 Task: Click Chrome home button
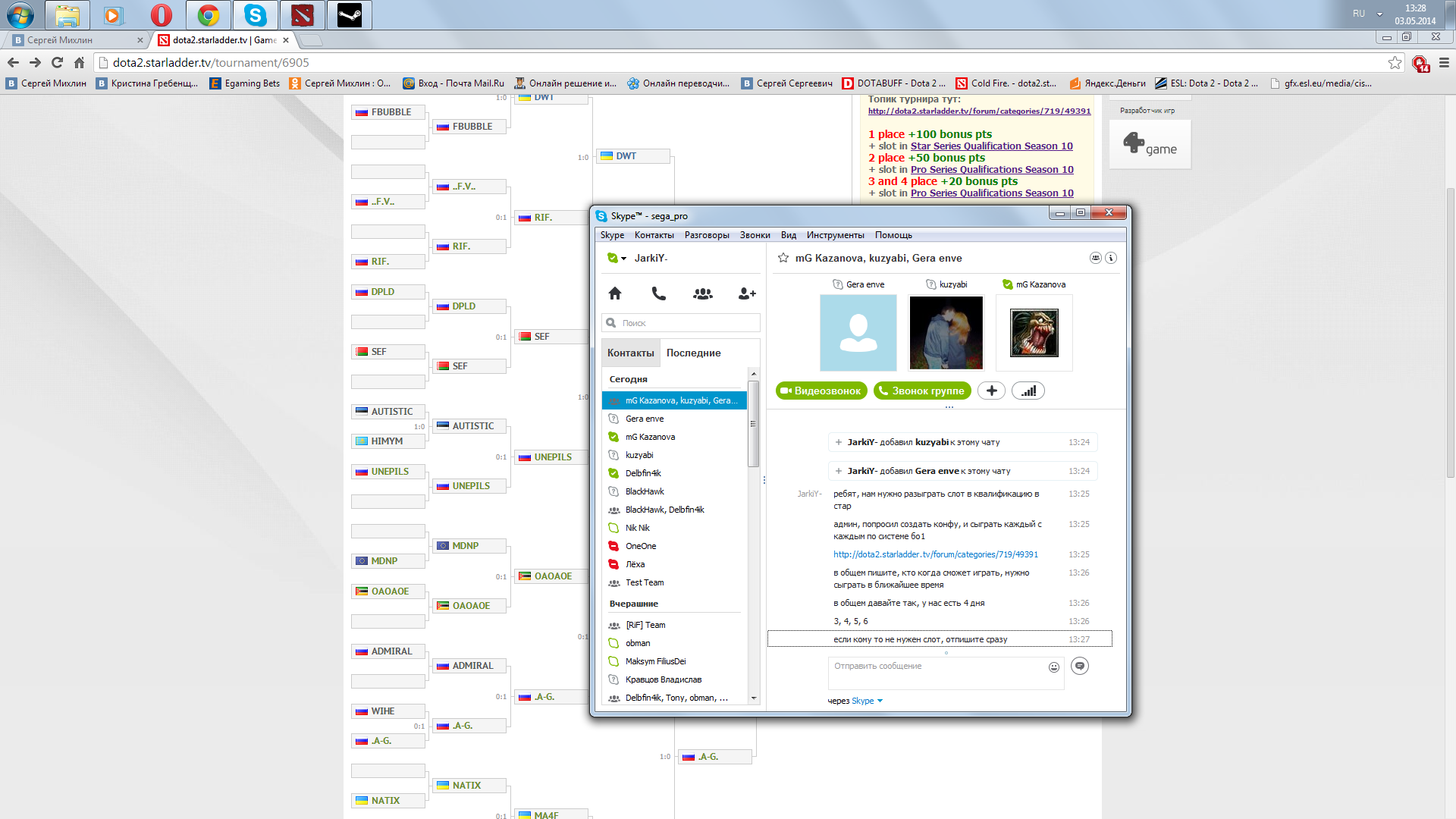[x=79, y=63]
